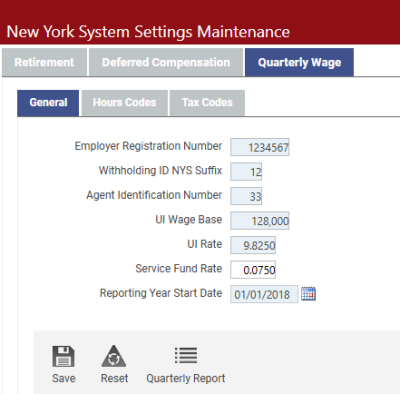The image size is (400, 394).
Task: Click the Save floppy disk icon
Action: tap(63, 356)
